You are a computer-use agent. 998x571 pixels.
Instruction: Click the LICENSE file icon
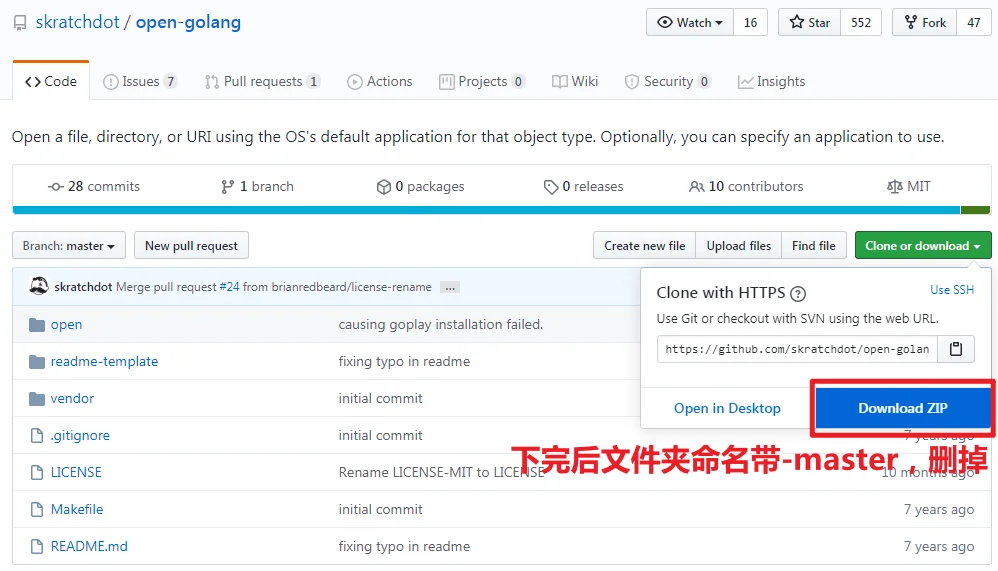[x=37, y=472]
